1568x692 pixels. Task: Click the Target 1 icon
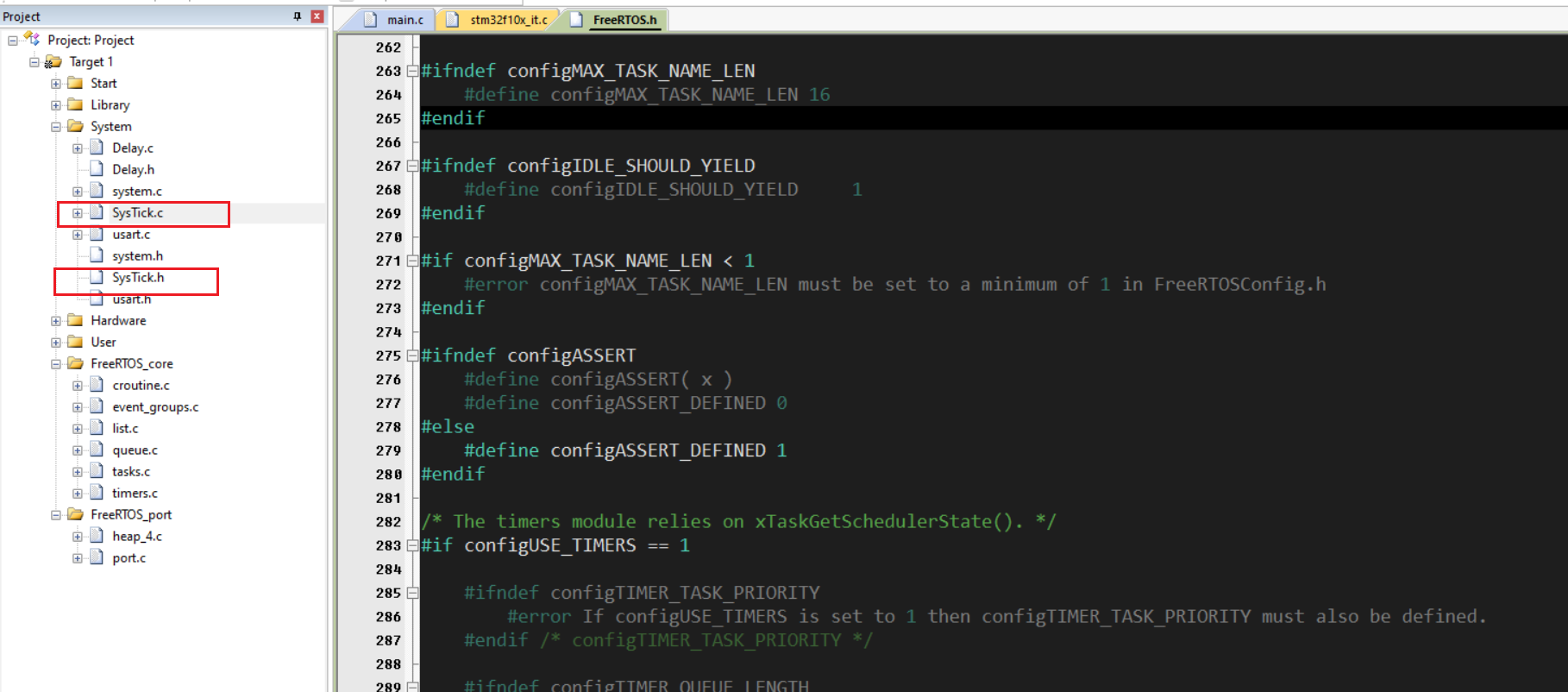point(53,61)
